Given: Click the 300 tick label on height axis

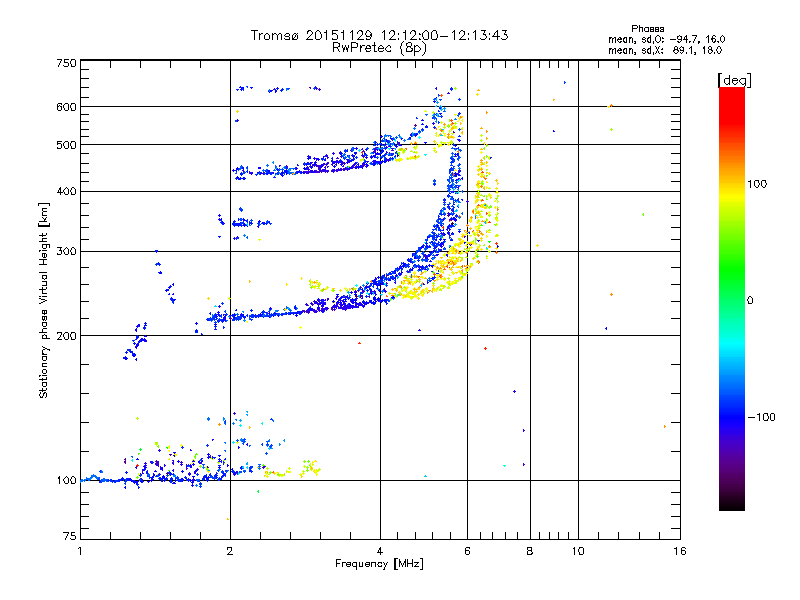Looking at the screenshot, I should pos(66,251).
